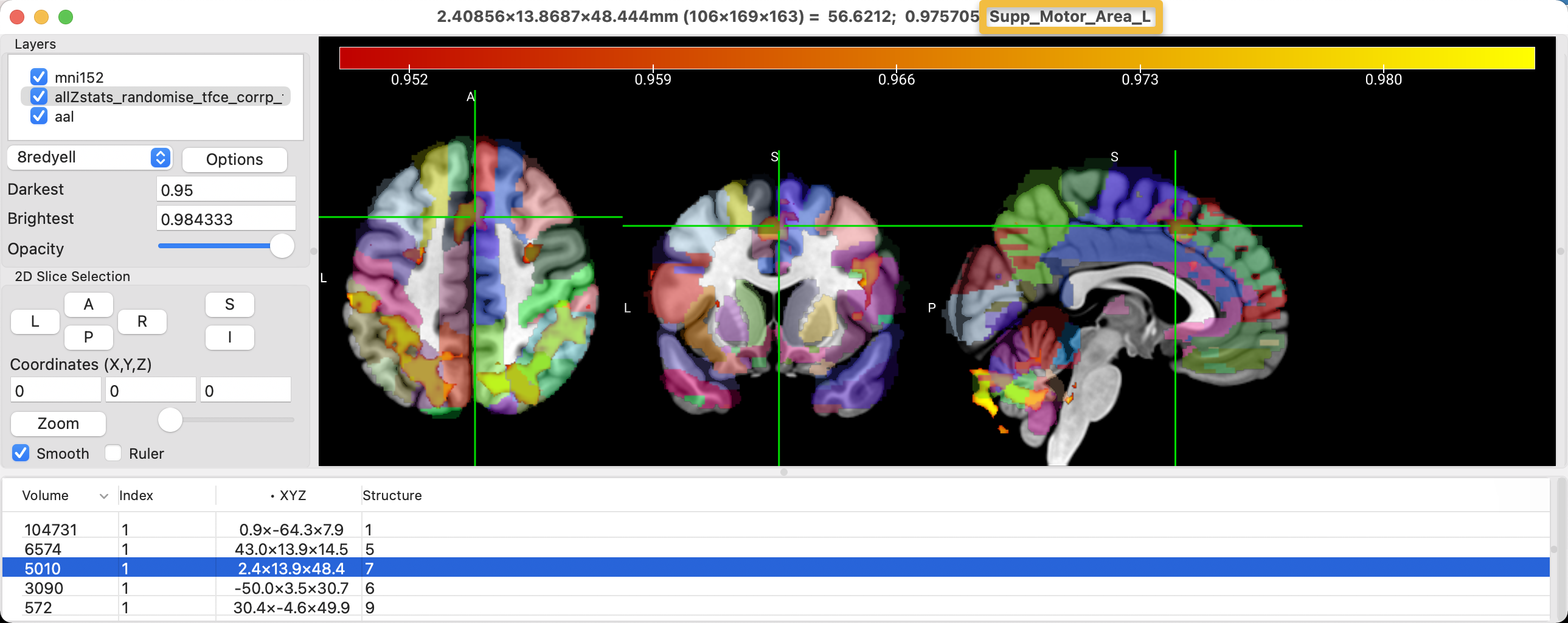Select the cluster row with volume 3090

click(776, 588)
